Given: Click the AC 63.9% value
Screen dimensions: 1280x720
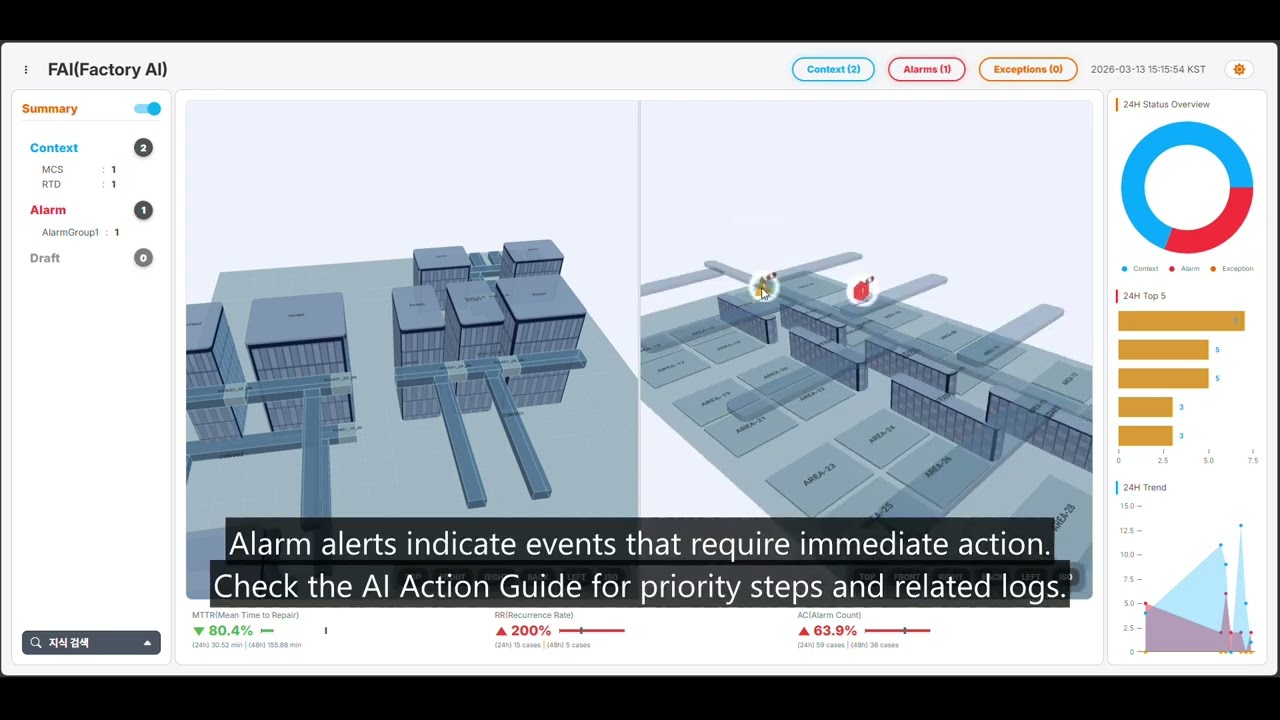Looking at the screenshot, I should (x=835, y=631).
